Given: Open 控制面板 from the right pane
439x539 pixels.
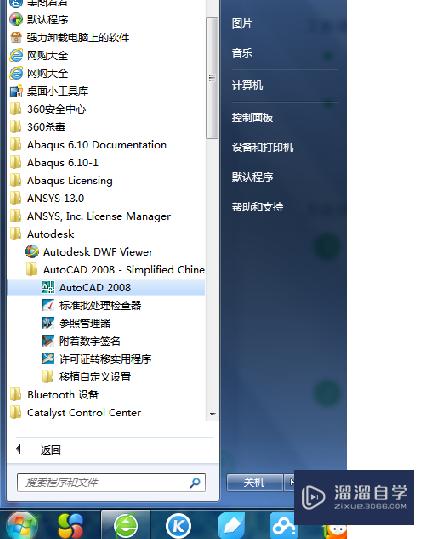Looking at the screenshot, I should point(252,118).
